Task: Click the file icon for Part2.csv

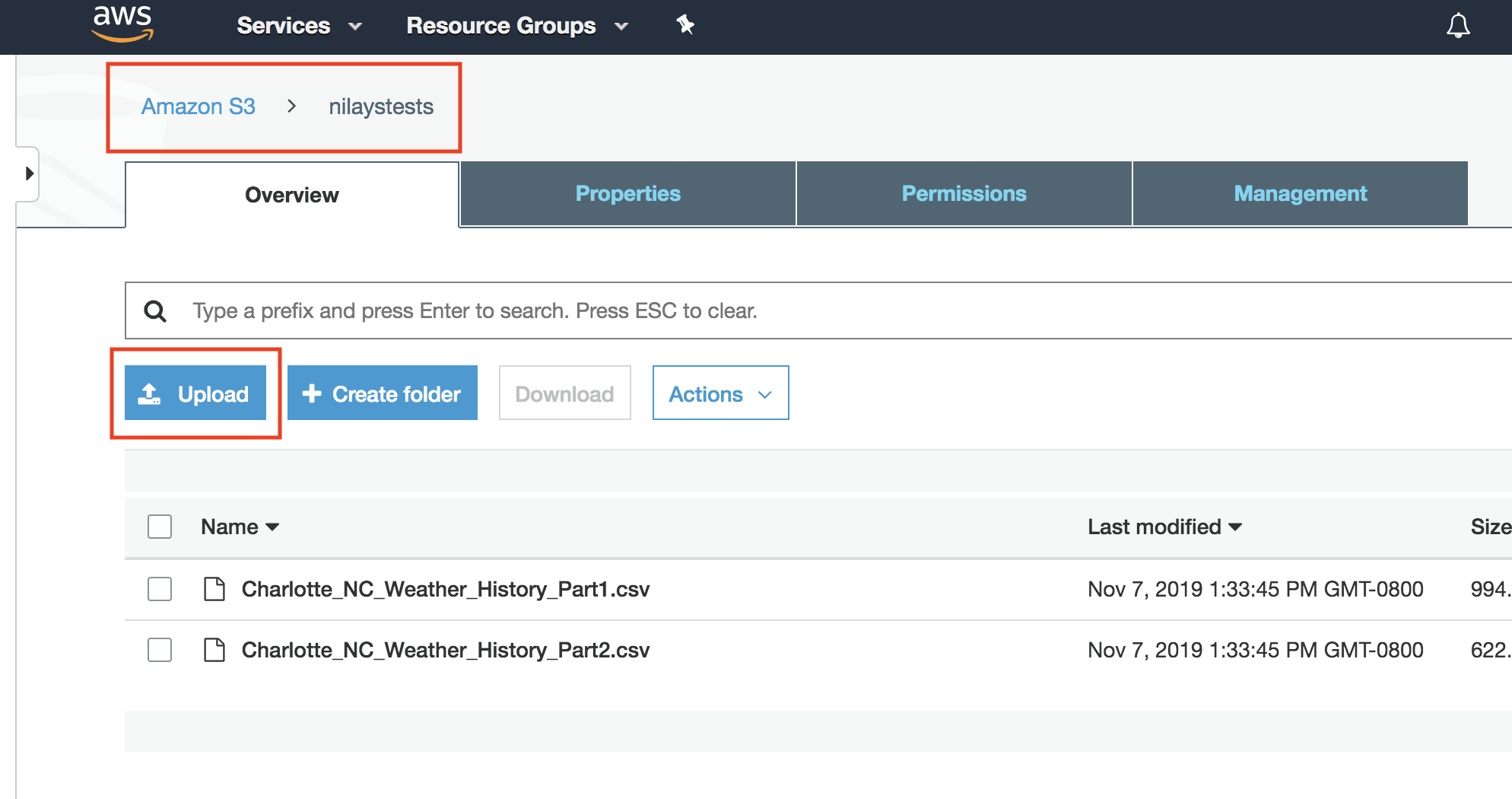Action: coord(214,650)
